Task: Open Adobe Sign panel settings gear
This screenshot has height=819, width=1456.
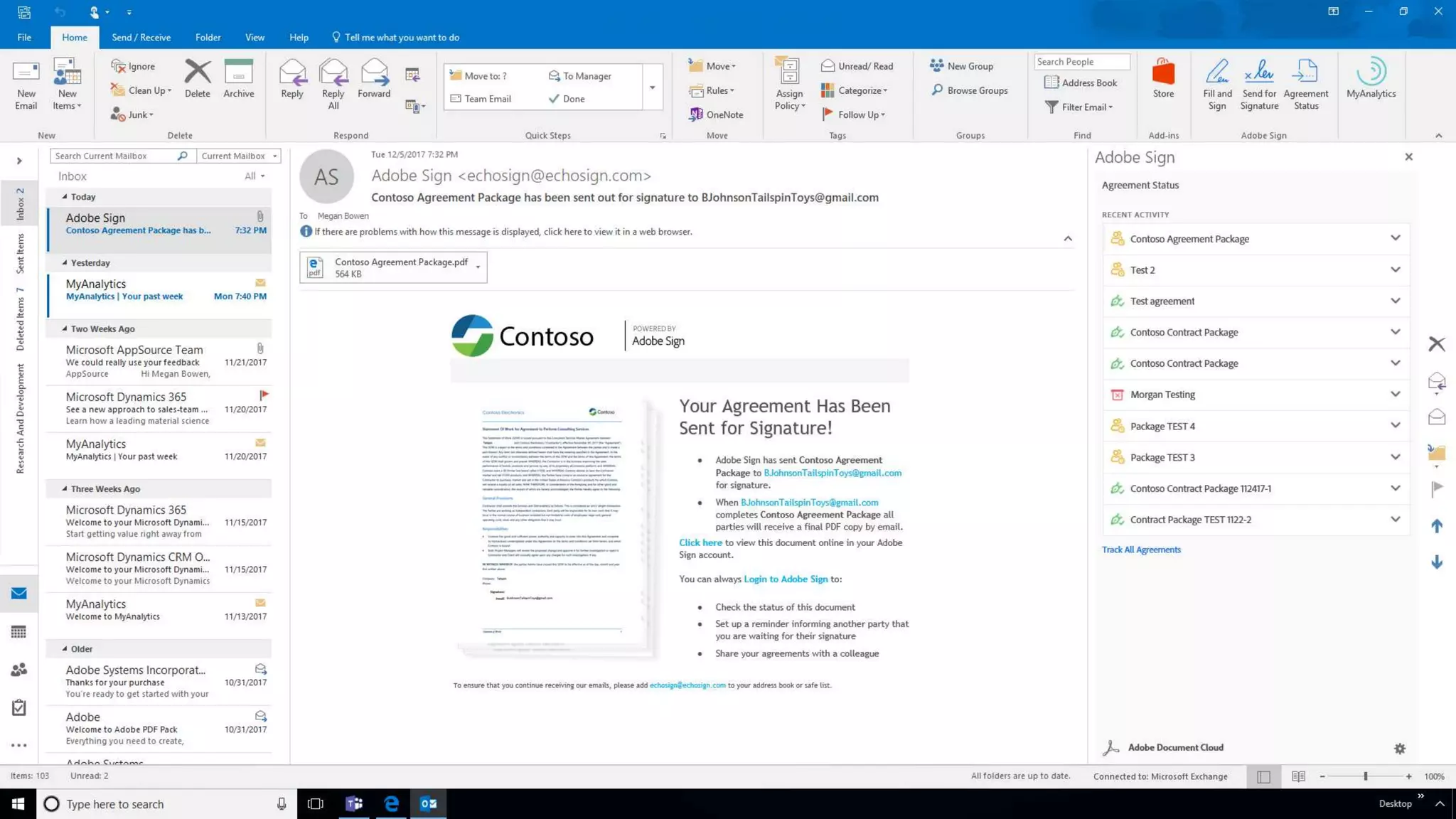Action: click(1399, 749)
